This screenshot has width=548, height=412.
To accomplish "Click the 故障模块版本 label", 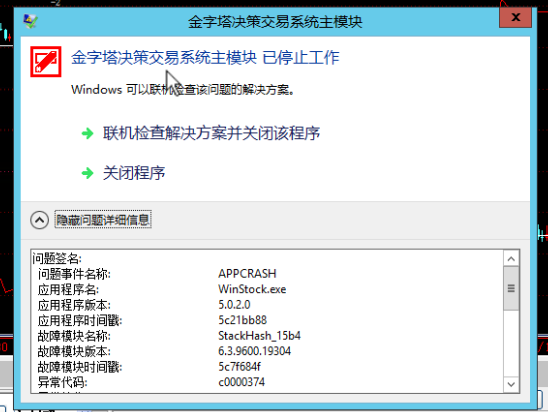I will coord(74,351).
